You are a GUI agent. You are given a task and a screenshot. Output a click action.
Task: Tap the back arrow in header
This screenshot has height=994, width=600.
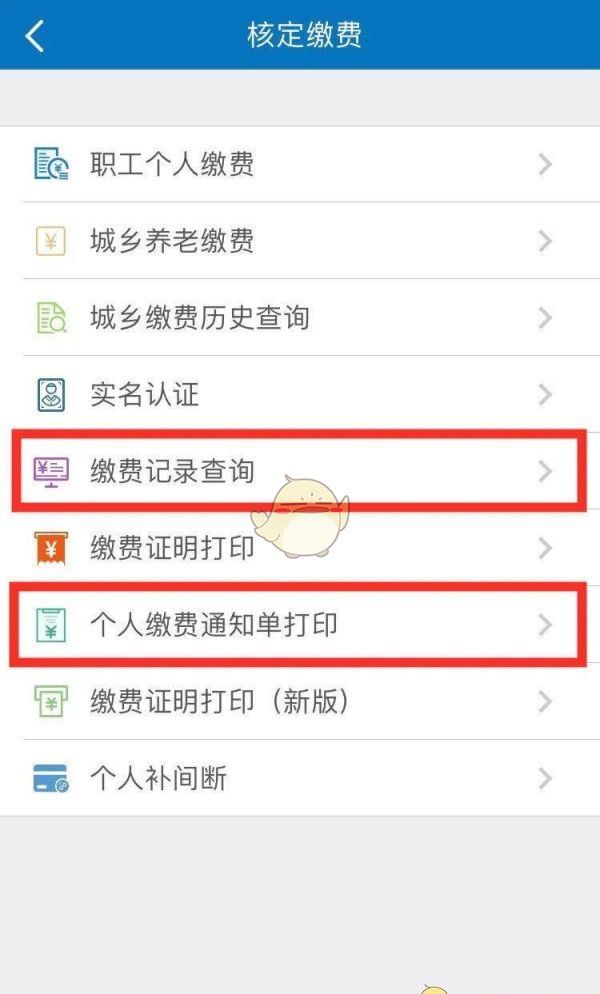tap(35, 36)
